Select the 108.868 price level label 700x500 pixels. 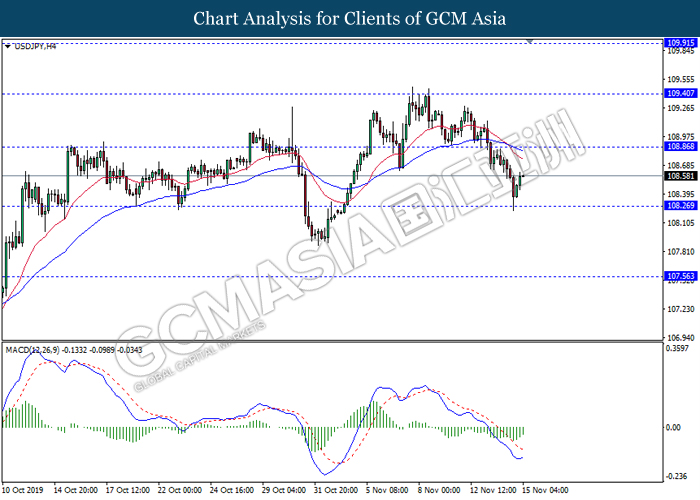680,146
